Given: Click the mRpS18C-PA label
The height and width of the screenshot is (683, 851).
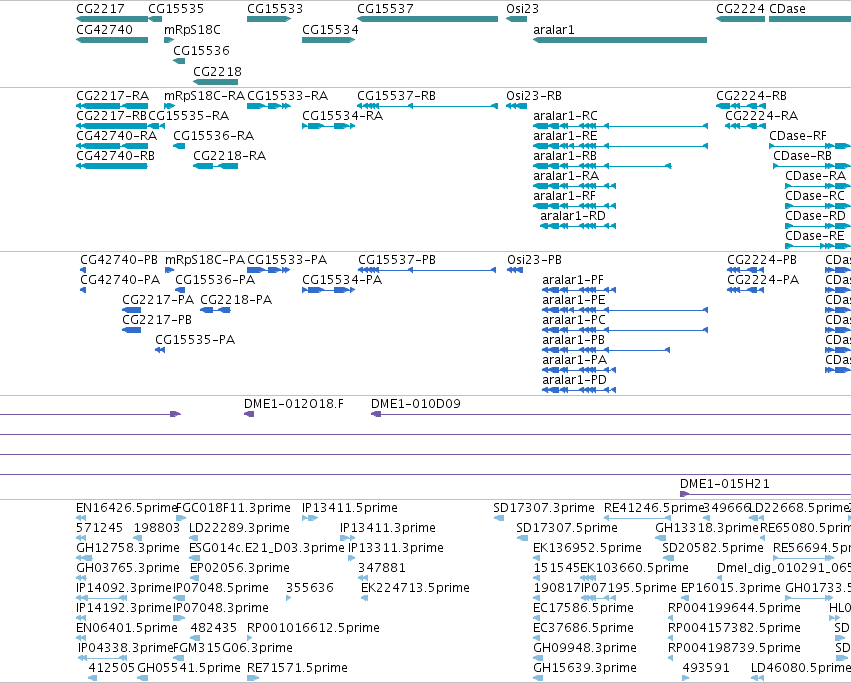Looking at the screenshot, I should pyautogui.click(x=205, y=260).
